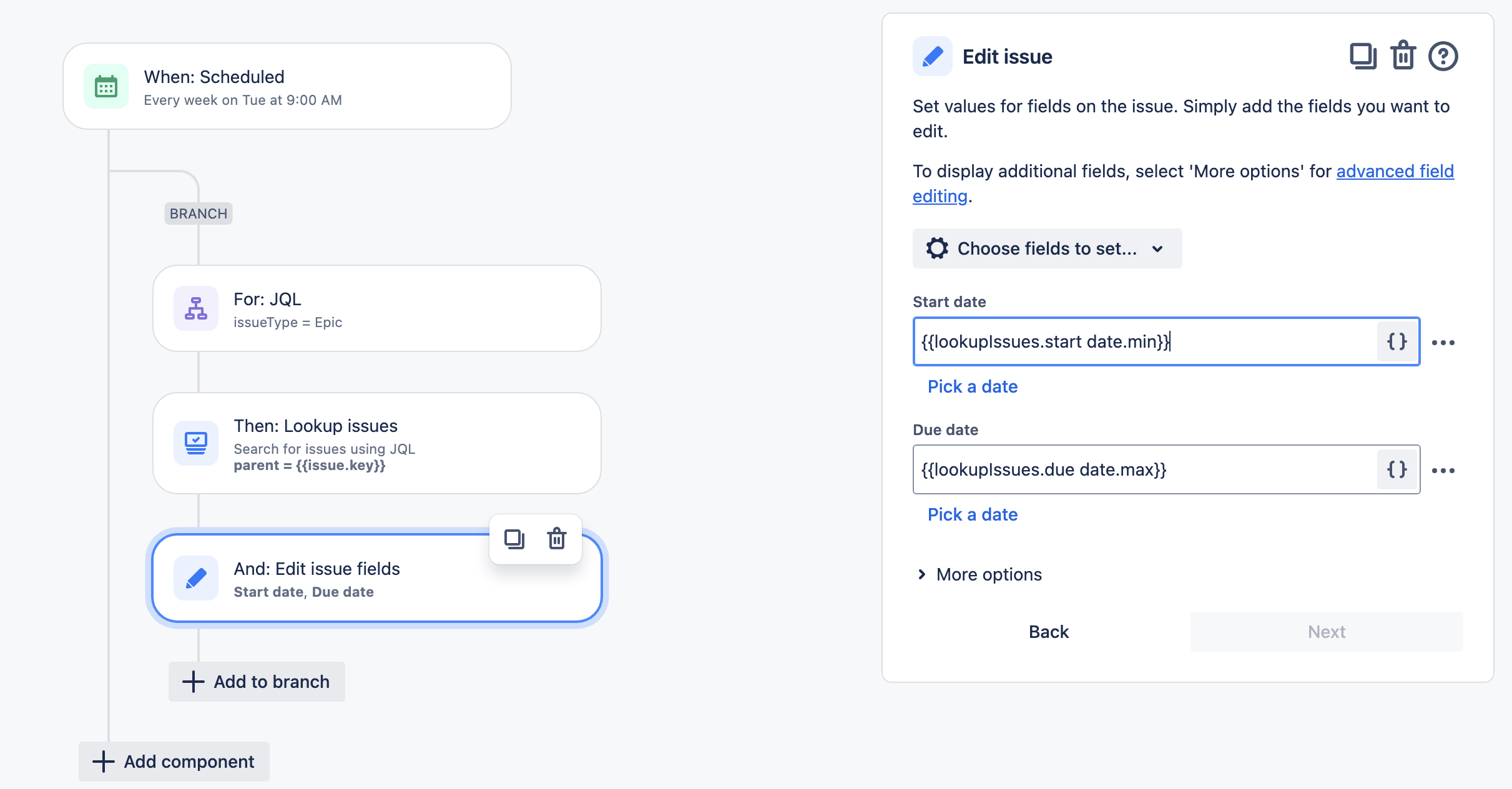Click the Scheduled trigger calendar icon

coord(106,87)
